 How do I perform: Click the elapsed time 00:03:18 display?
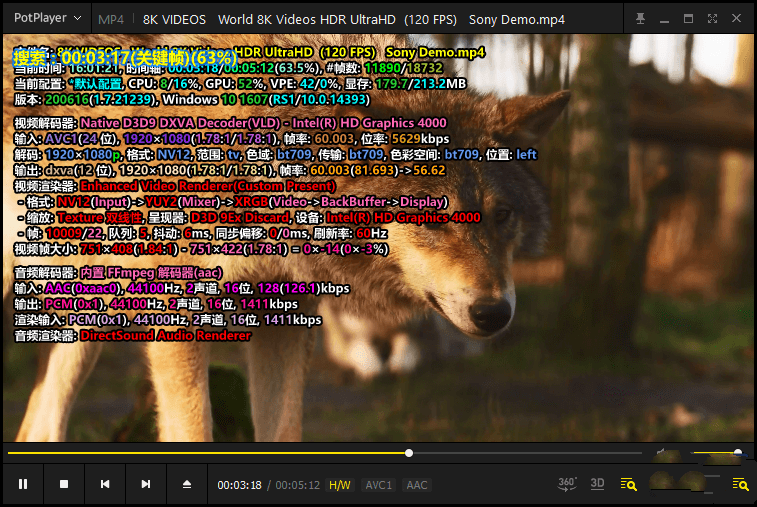point(239,485)
